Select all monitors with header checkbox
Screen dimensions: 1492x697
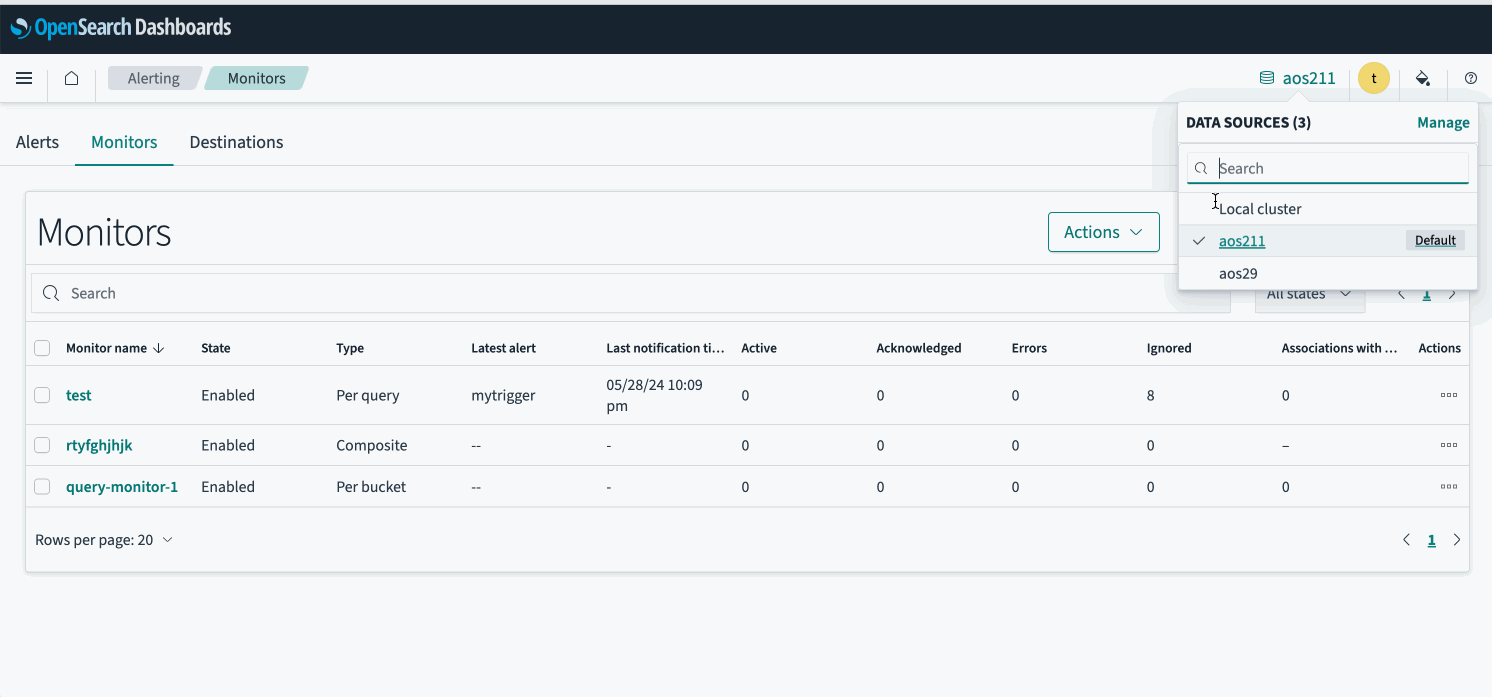[42, 347]
